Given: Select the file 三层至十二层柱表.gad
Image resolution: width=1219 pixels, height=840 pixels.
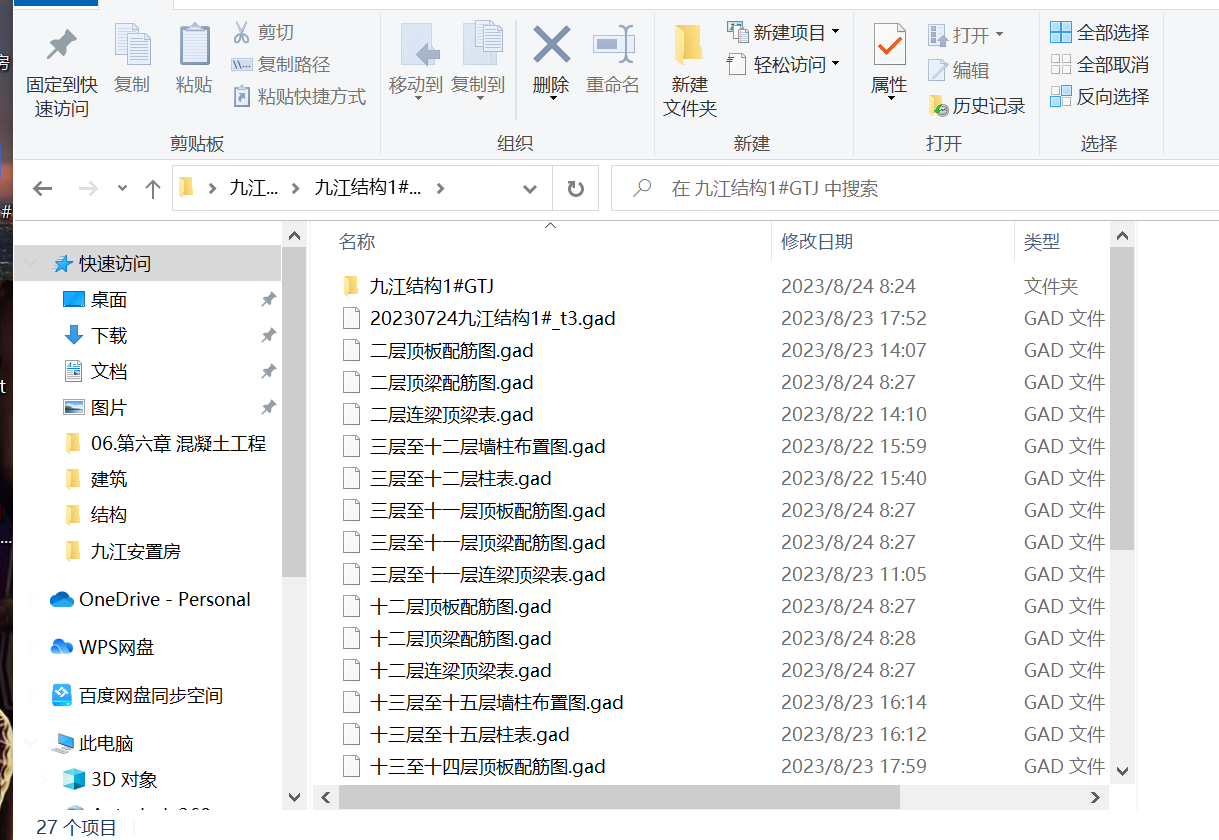Looking at the screenshot, I should click(722, 478).
